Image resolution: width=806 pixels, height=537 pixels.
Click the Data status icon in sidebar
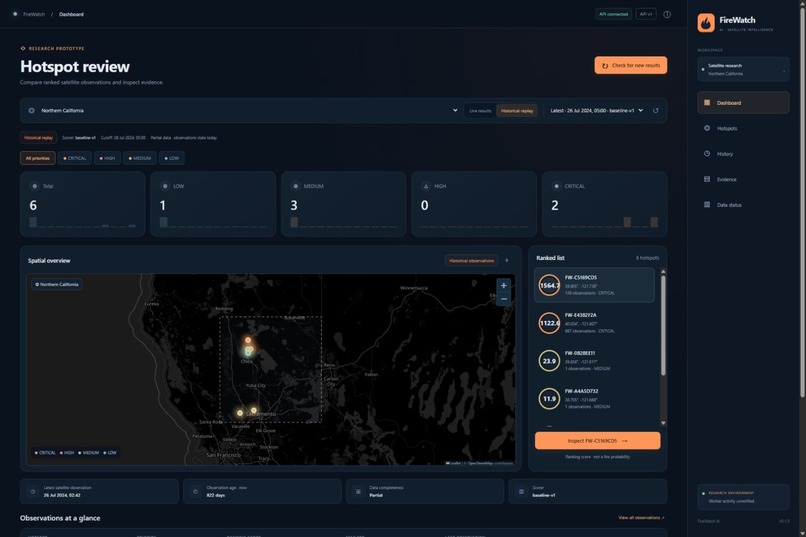point(707,205)
